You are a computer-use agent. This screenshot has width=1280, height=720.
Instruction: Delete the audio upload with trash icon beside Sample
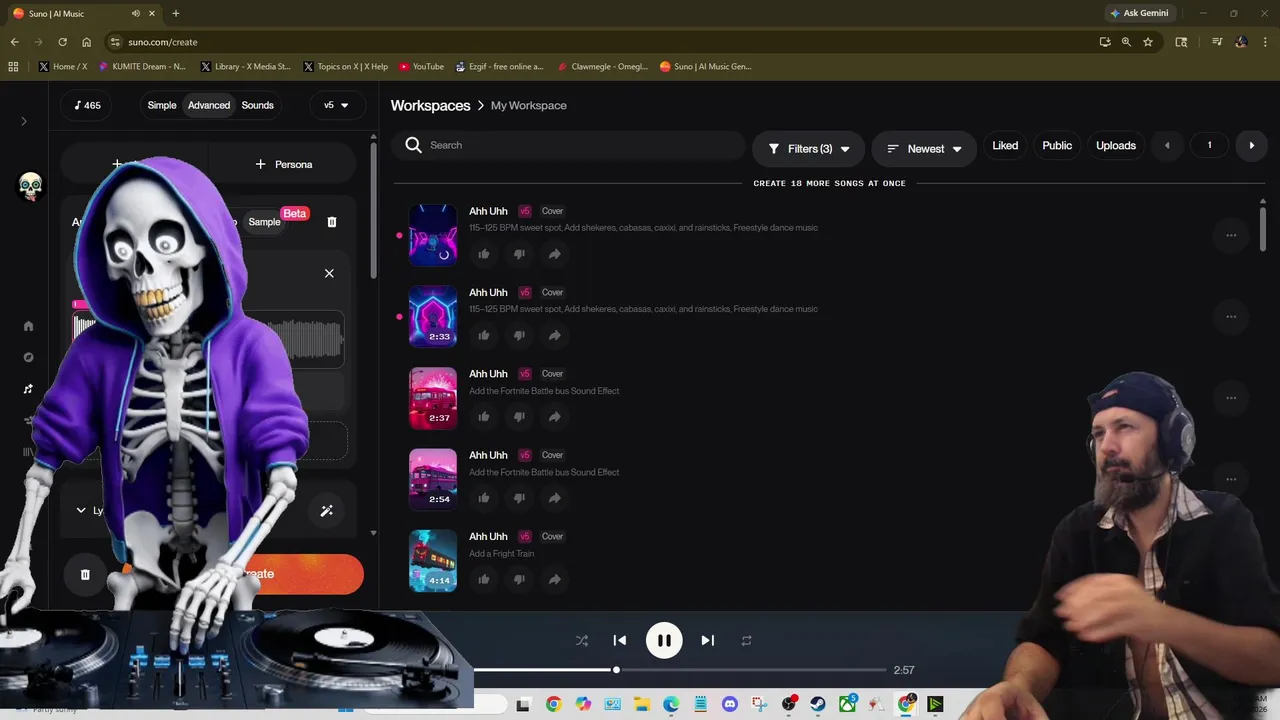332,222
